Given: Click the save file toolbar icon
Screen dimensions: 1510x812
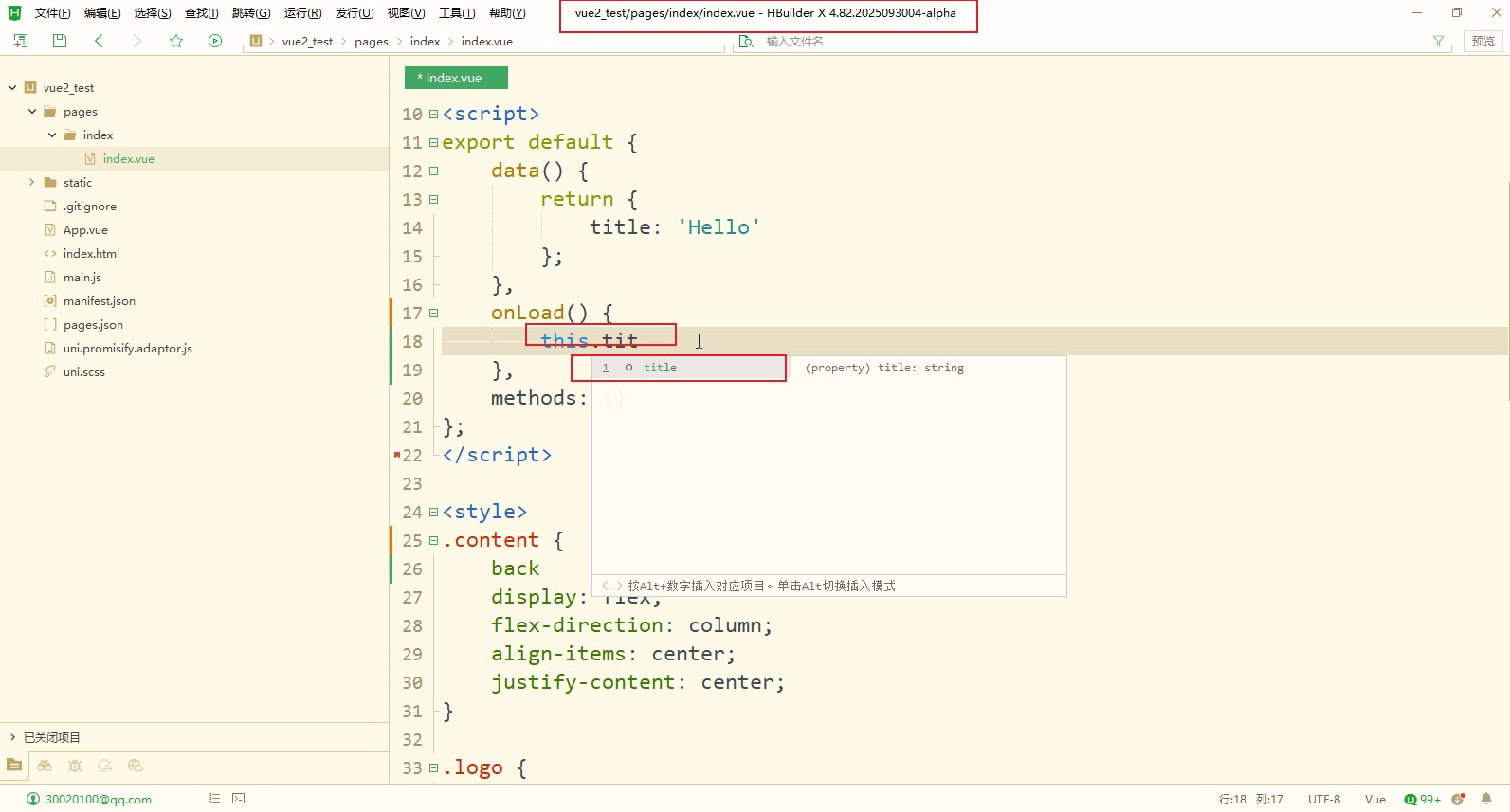Looking at the screenshot, I should tap(60, 41).
